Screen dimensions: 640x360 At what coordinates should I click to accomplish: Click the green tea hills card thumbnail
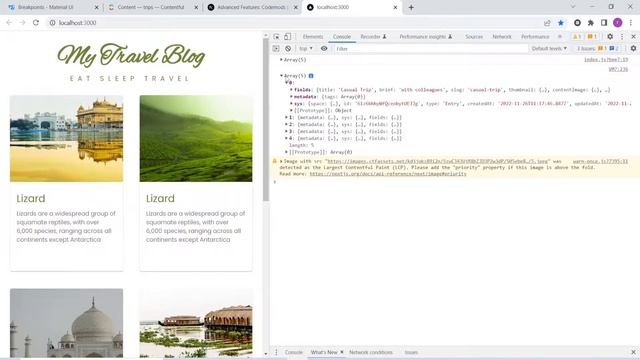(196, 138)
